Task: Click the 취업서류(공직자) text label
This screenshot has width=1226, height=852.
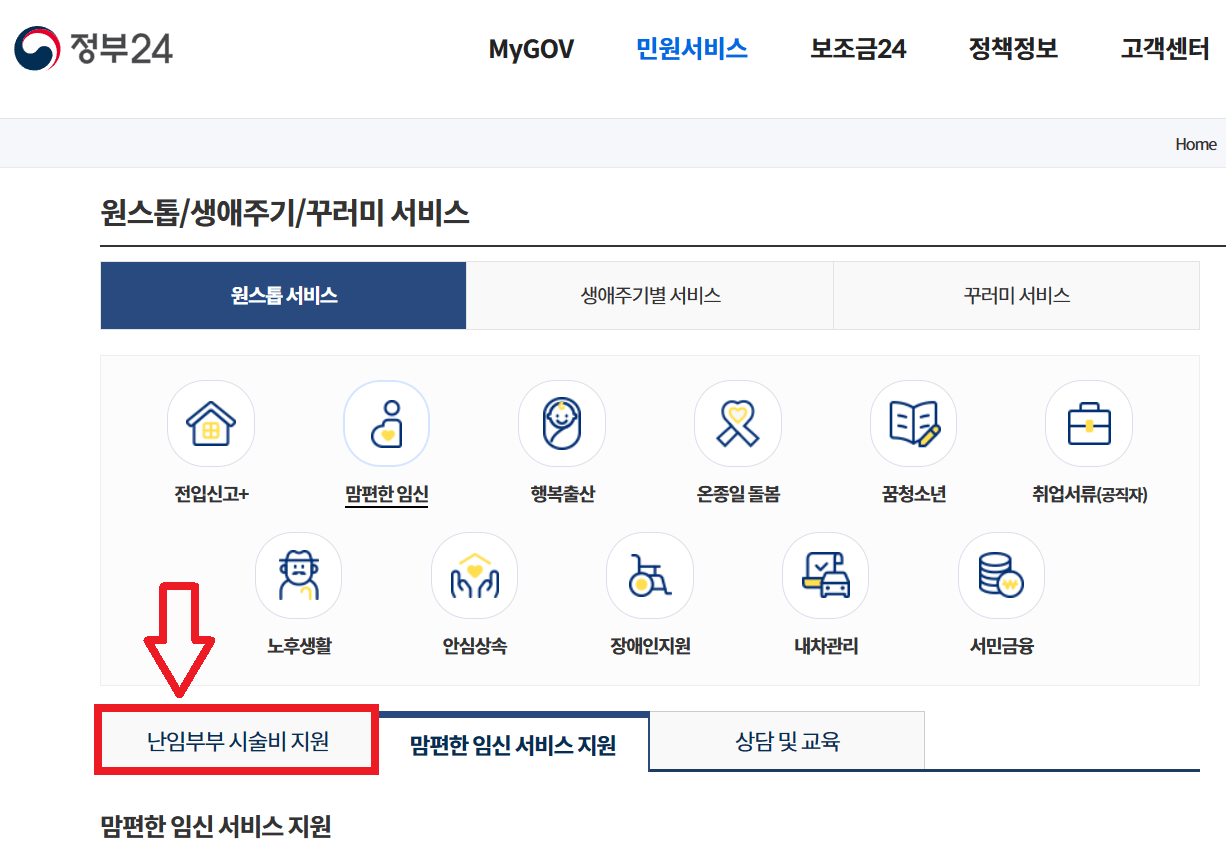Action: point(1089,494)
